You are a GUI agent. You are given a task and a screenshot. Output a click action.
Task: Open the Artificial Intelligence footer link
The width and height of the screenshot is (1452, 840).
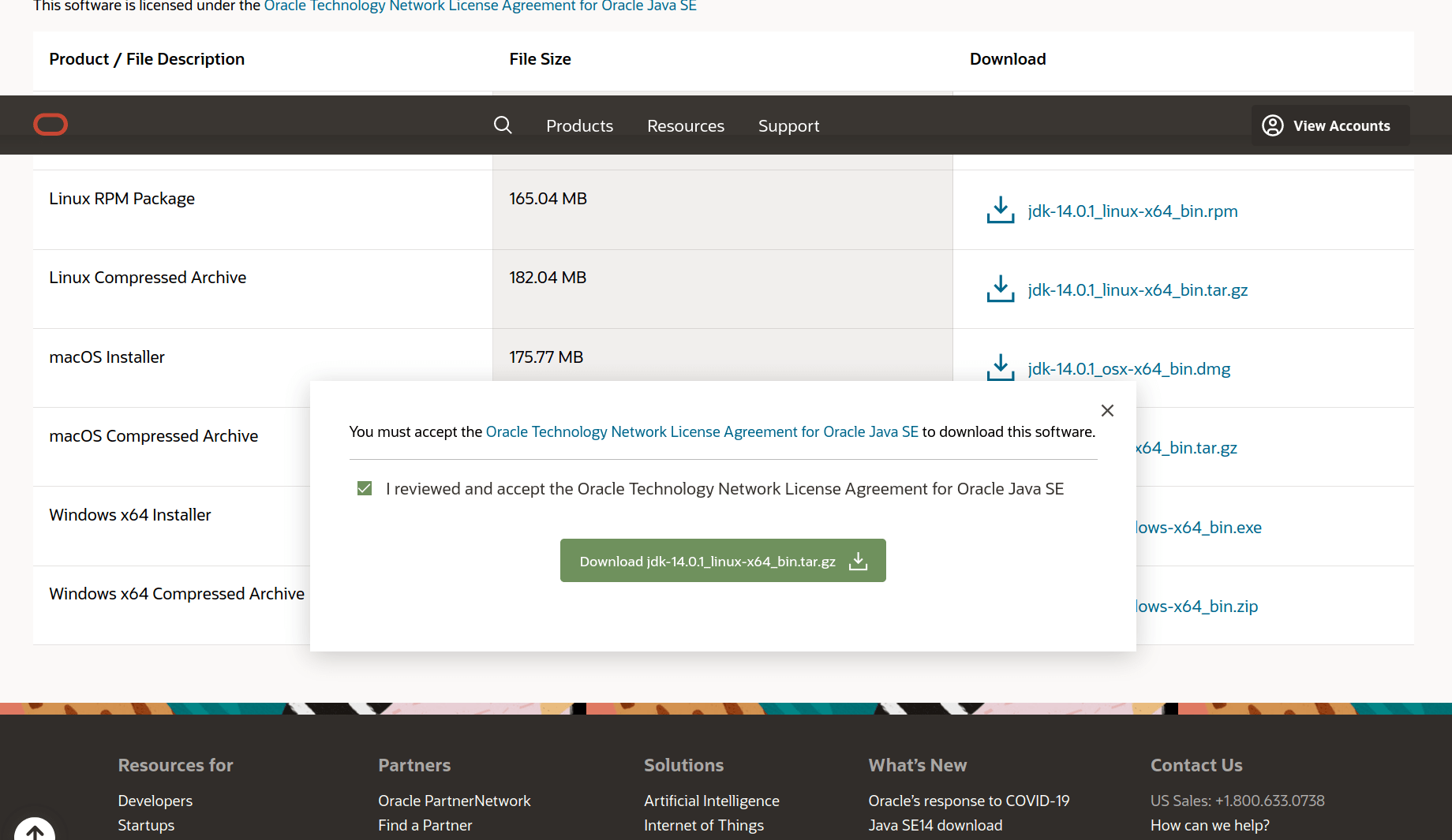pyautogui.click(x=712, y=801)
